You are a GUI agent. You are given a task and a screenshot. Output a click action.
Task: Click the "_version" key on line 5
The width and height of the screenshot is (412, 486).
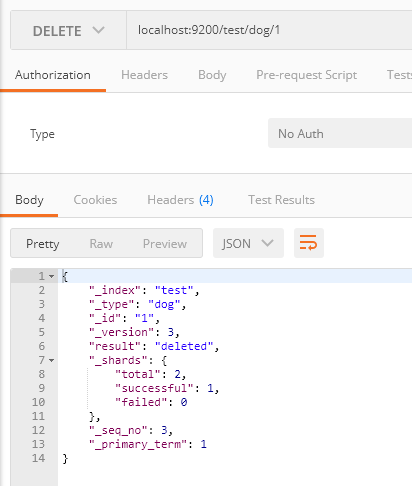[x=122, y=332]
